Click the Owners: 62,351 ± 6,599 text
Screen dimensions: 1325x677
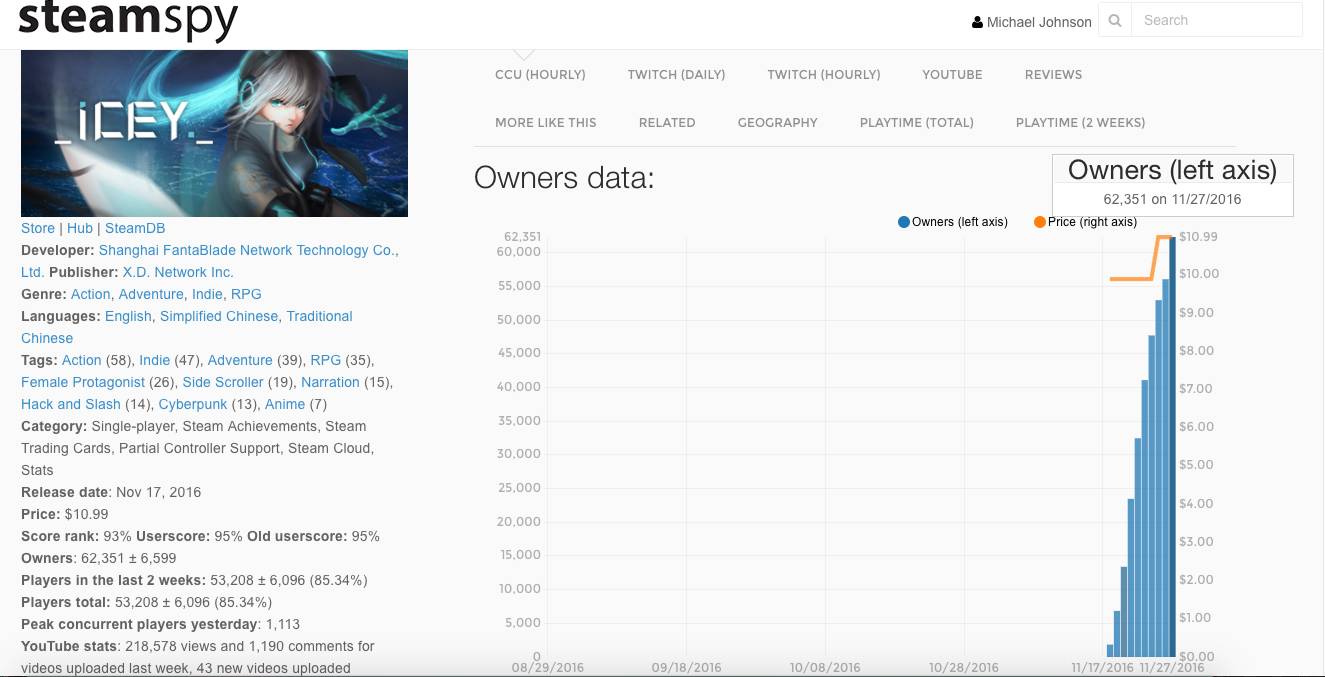[x=99, y=558]
